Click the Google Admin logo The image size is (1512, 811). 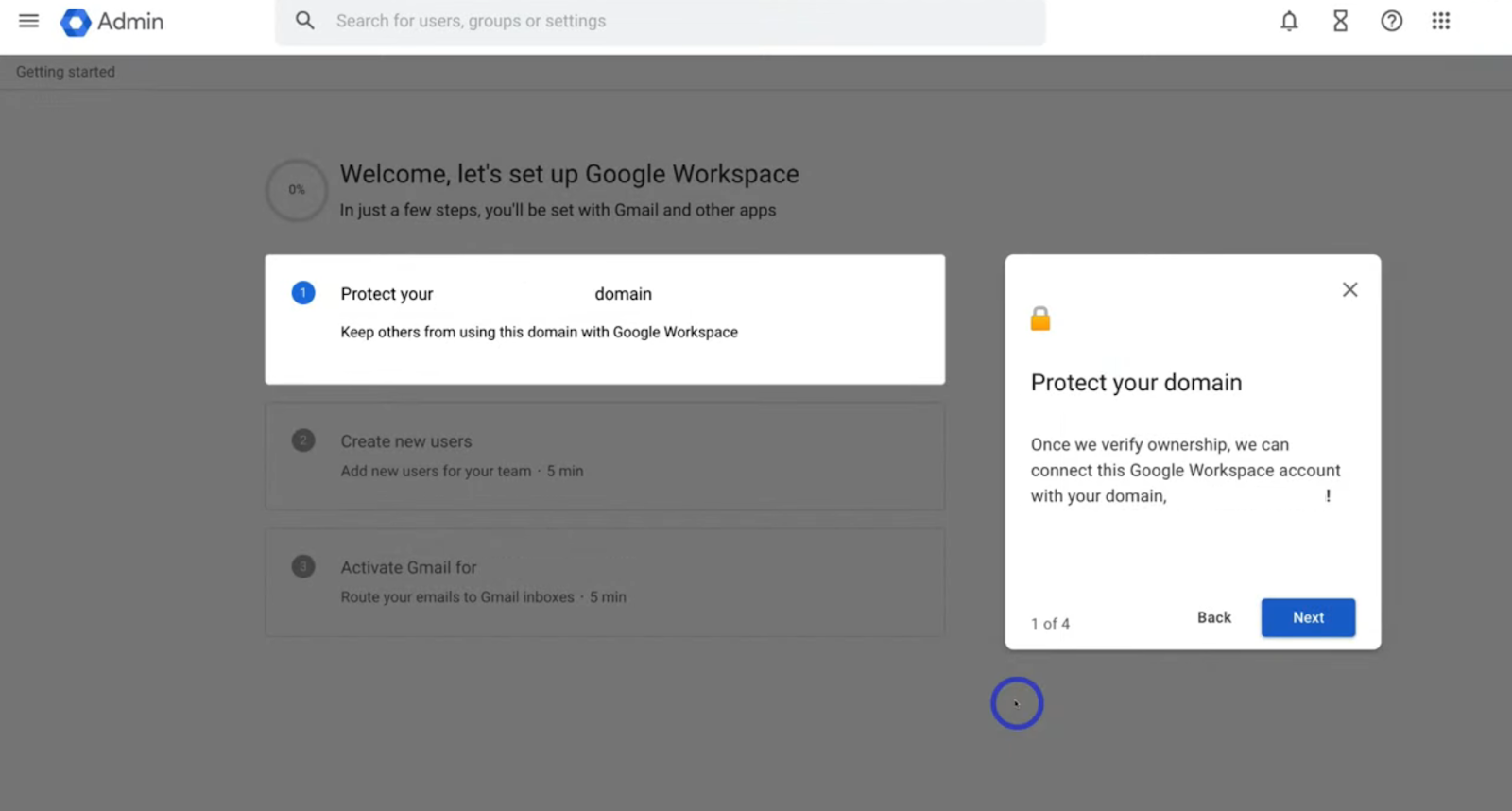click(76, 22)
